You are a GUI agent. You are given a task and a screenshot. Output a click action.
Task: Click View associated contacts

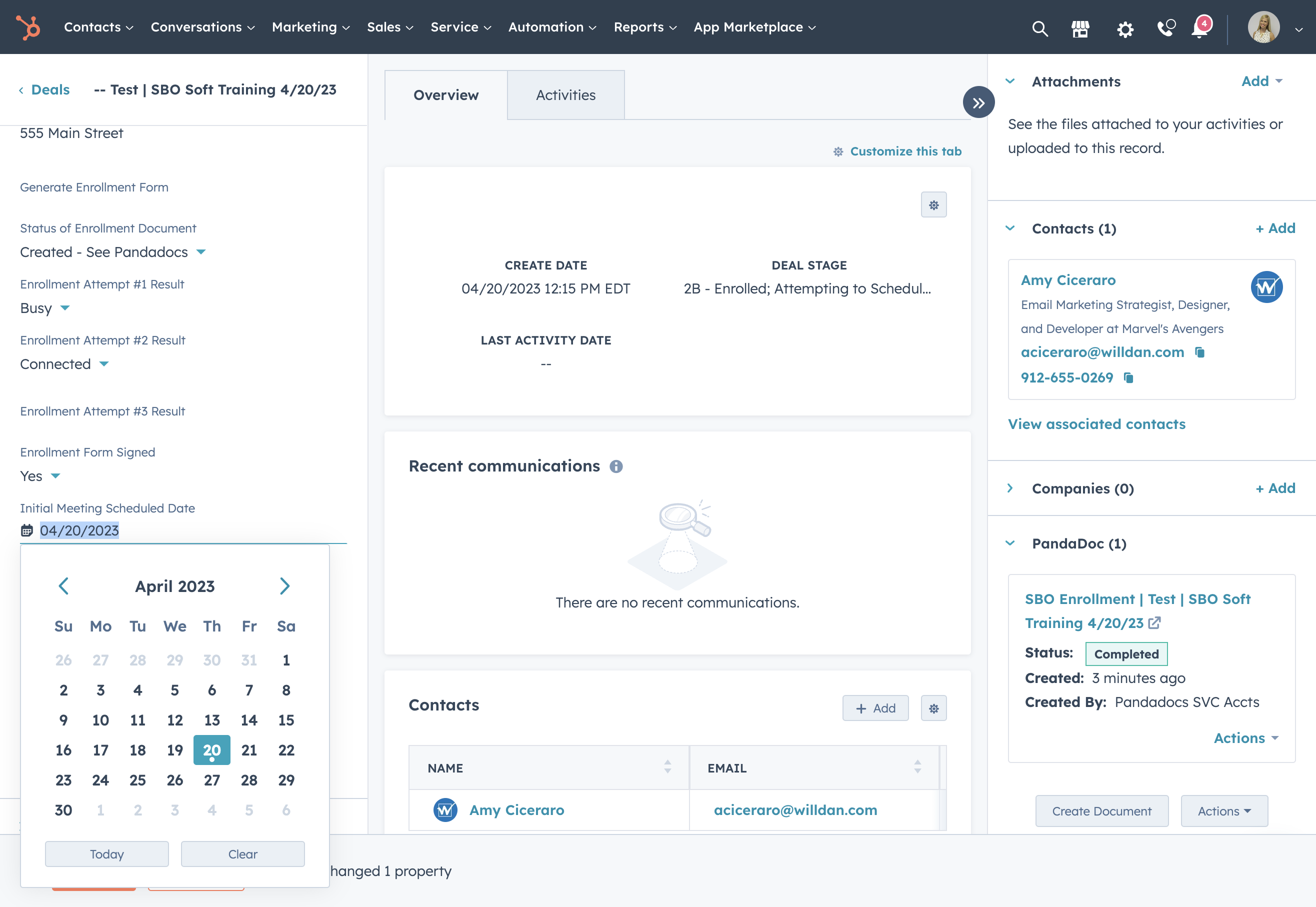point(1096,424)
